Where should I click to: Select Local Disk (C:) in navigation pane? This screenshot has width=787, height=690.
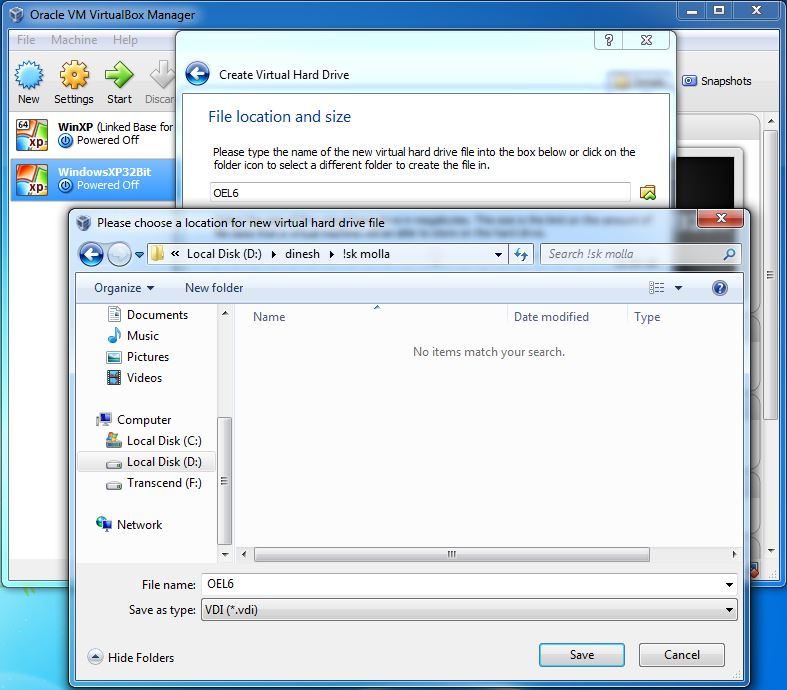(154, 441)
